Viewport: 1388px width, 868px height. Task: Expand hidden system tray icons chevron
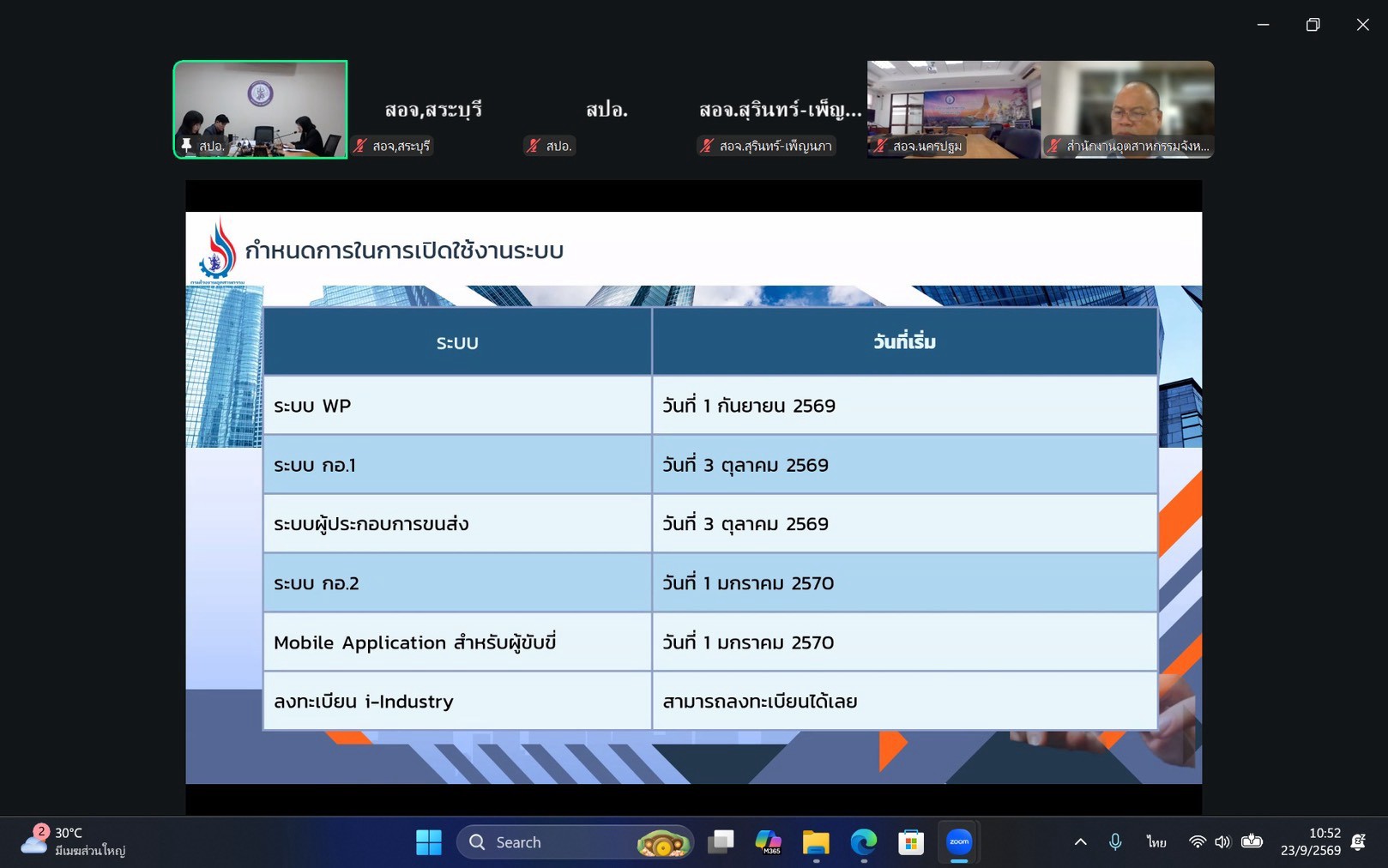click(x=1080, y=842)
